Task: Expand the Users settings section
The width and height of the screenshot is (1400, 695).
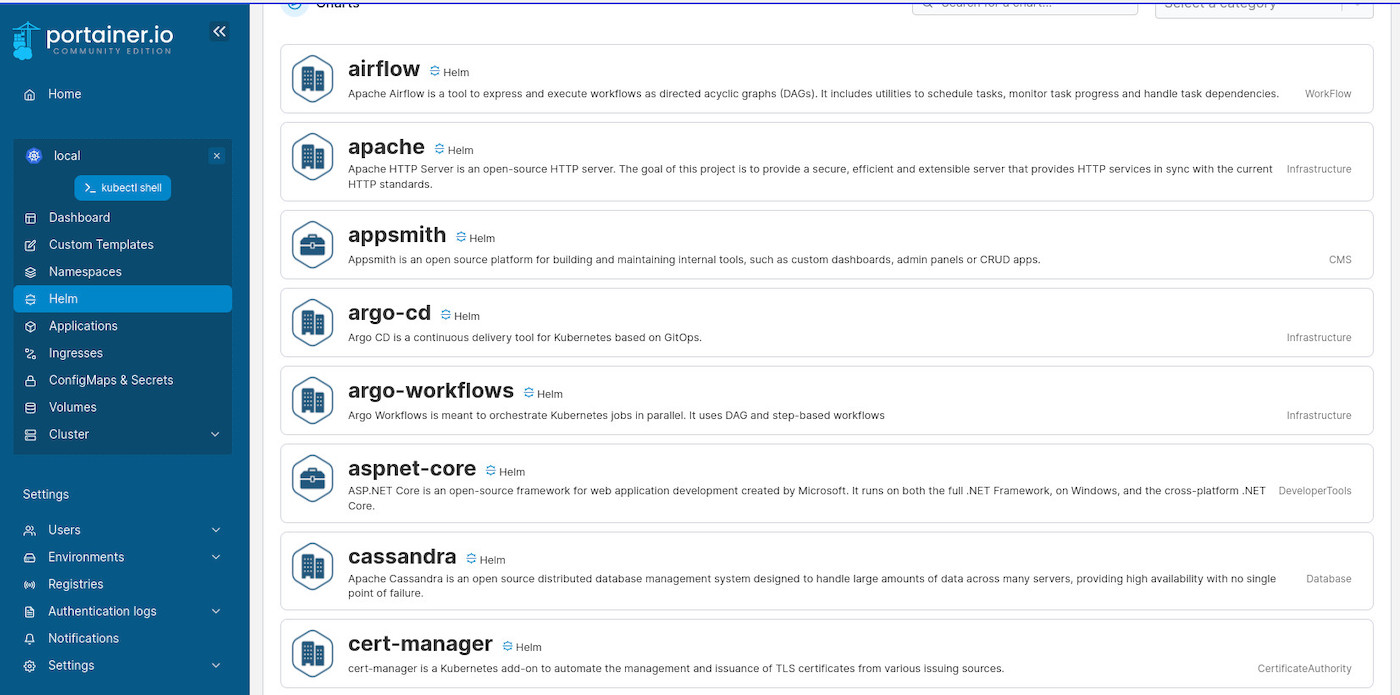Action: [215, 530]
